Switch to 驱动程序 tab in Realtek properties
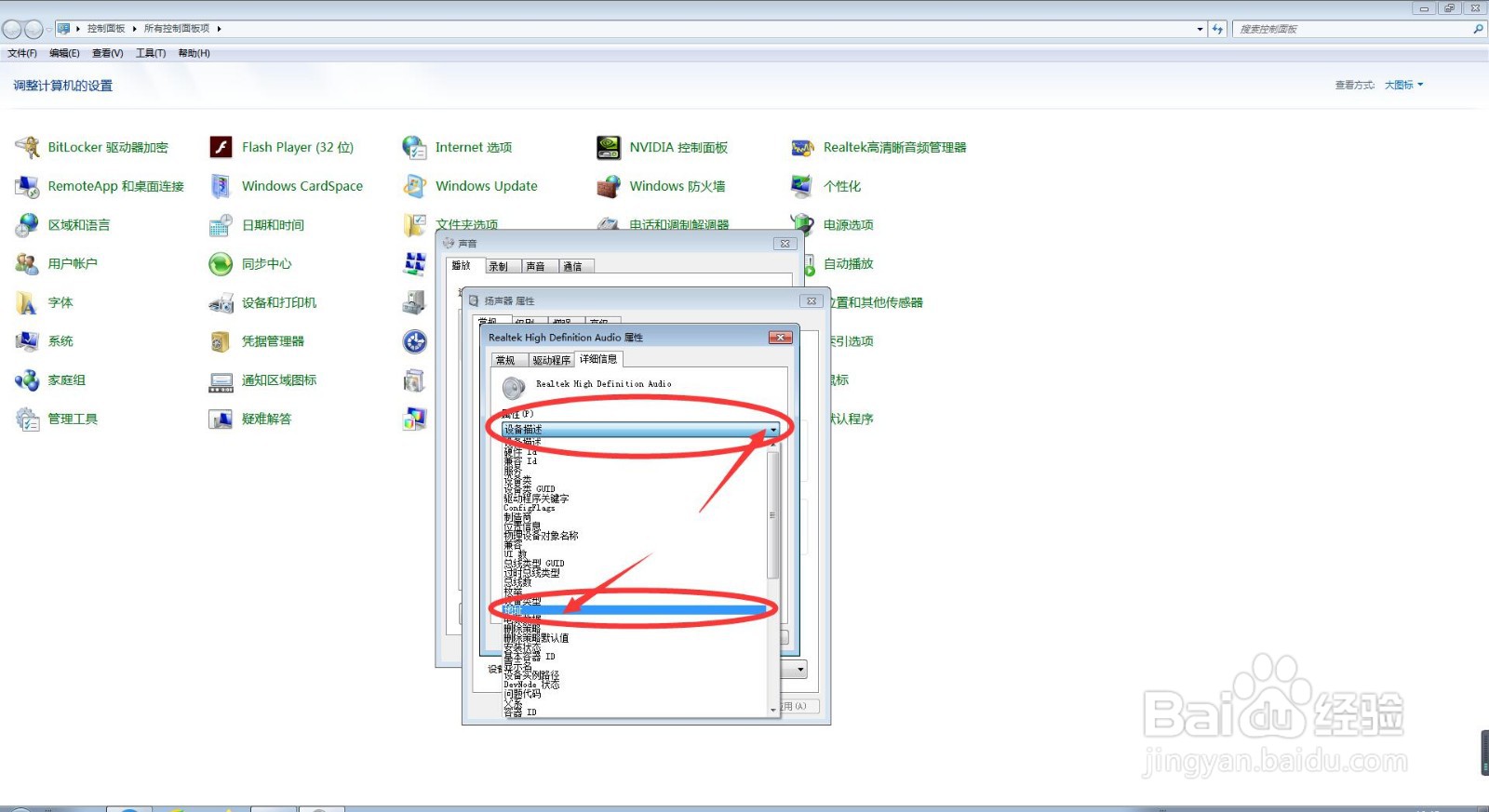The image size is (1489, 812). (x=552, y=360)
